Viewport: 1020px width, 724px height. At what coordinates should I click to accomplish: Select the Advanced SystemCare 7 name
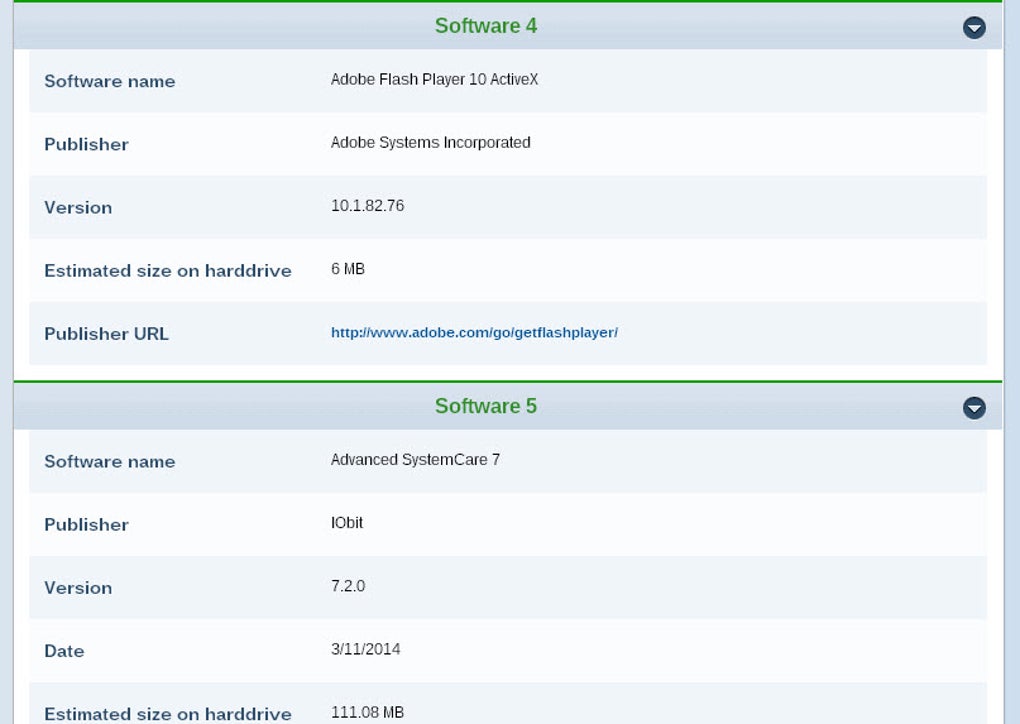click(x=416, y=460)
